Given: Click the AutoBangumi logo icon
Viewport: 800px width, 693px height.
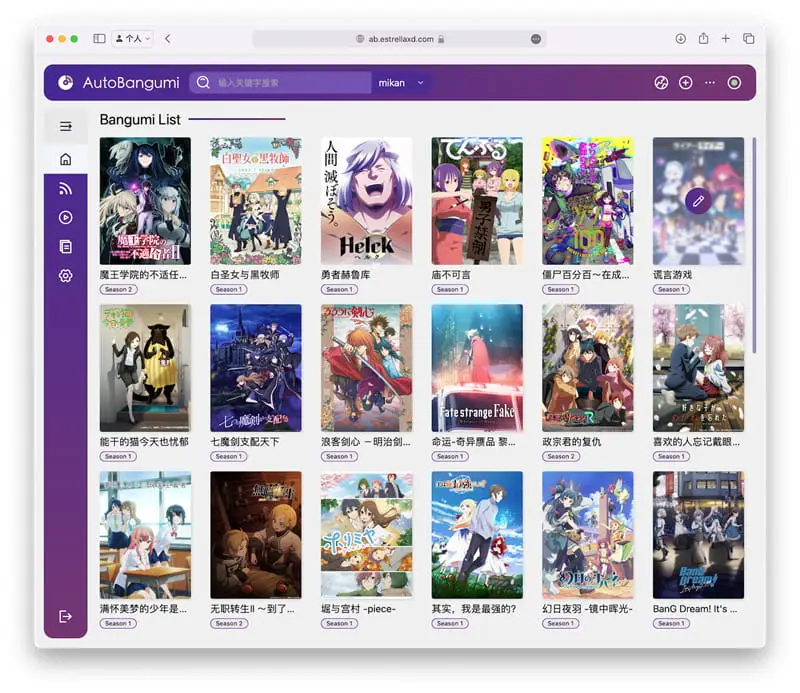Looking at the screenshot, I should pos(66,83).
